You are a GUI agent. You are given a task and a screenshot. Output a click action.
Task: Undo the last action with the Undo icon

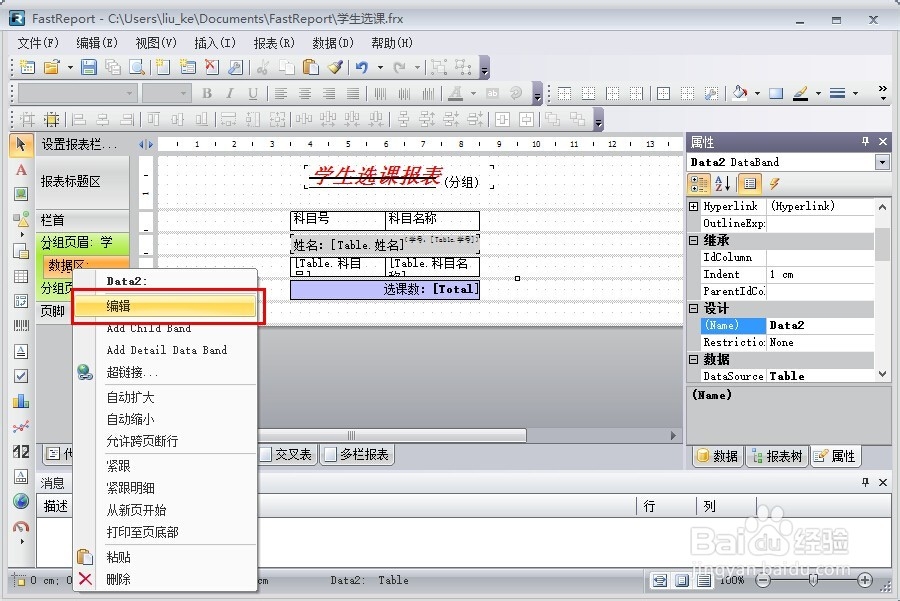[x=361, y=68]
